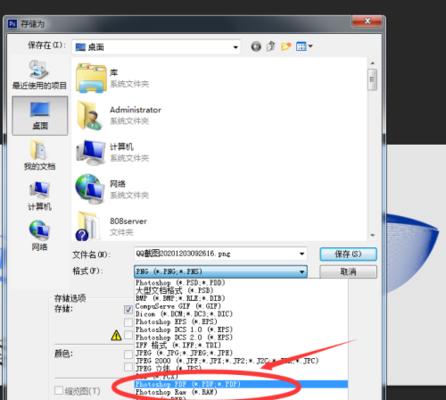Open 网络 in the left sidebar
The width and height of the screenshot is (446, 400).
(x=40, y=235)
